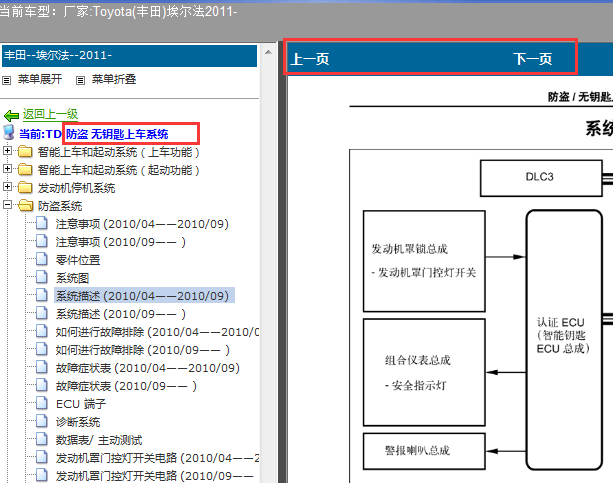Select 系统描述 (2010/04——2010/09) entry
The width and height of the screenshot is (613, 483).
click(142, 296)
